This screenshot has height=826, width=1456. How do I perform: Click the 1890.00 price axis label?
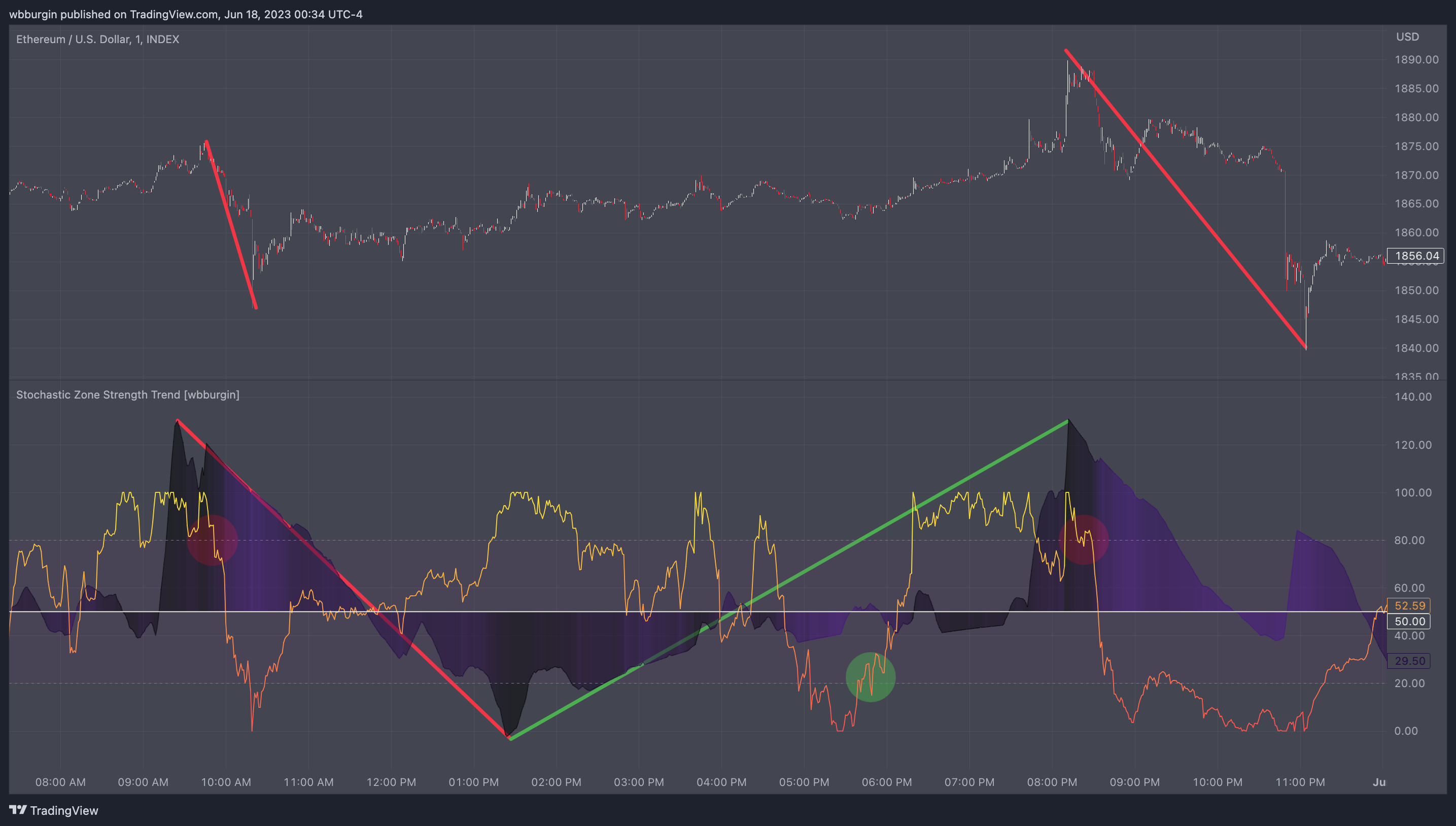[1416, 59]
